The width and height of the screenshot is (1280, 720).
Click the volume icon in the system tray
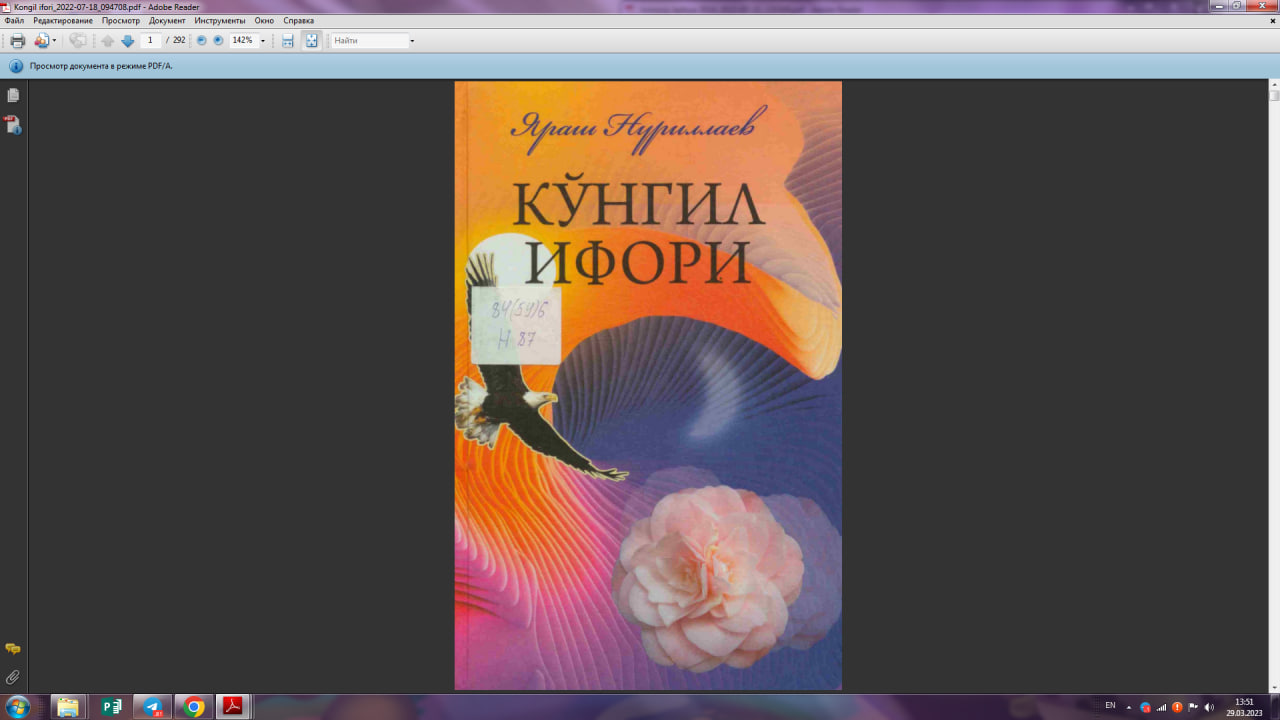pyautogui.click(x=1208, y=707)
